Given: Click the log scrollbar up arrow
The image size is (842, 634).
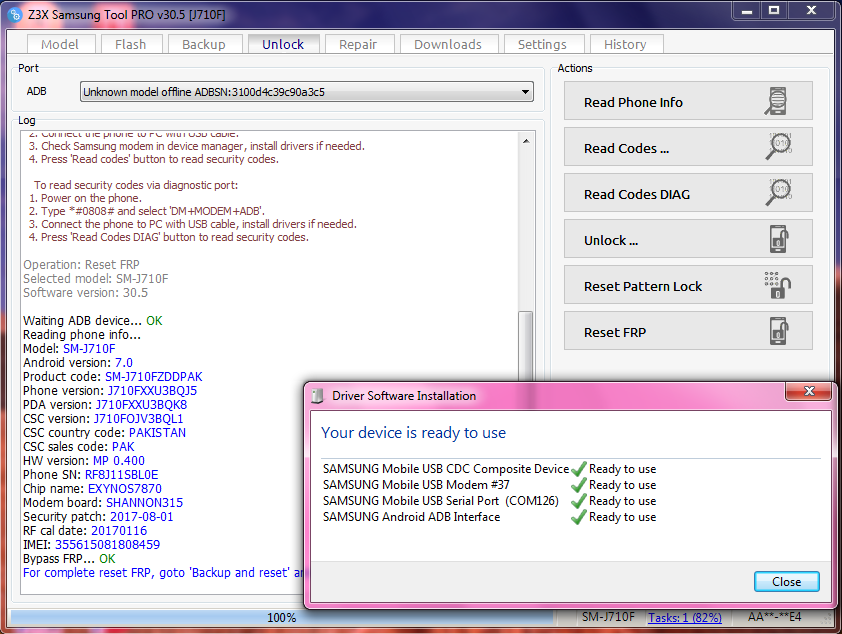Looking at the screenshot, I should click(x=526, y=141).
